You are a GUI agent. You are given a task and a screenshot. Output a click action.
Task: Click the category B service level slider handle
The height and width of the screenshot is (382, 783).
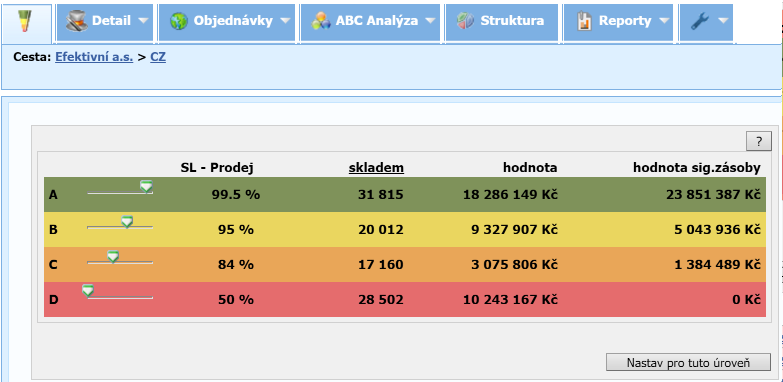click(x=127, y=222)
